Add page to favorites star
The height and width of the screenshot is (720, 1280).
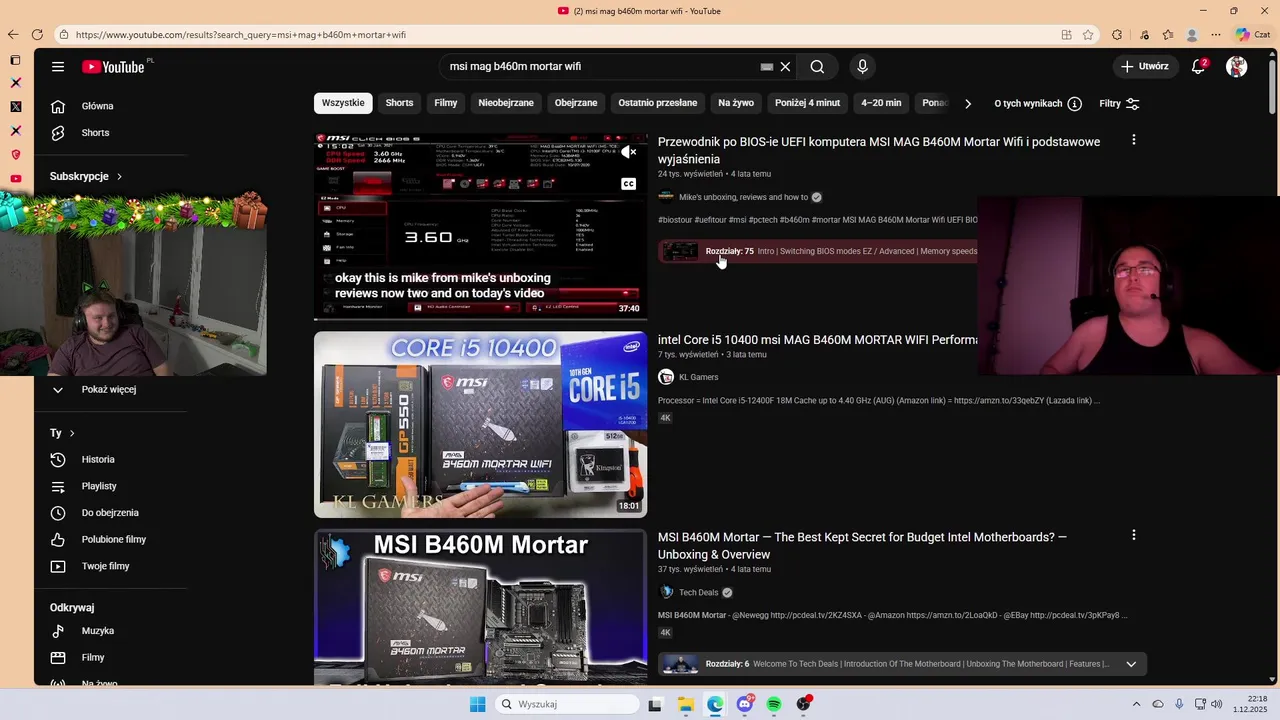click(1088, 35)
